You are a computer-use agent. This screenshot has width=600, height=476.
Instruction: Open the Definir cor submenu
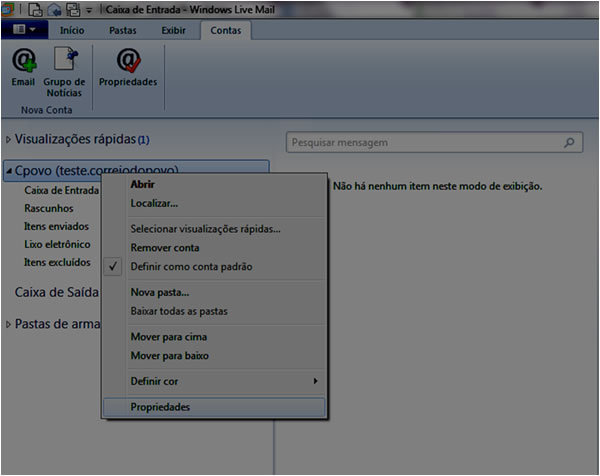tap(214, 381)
